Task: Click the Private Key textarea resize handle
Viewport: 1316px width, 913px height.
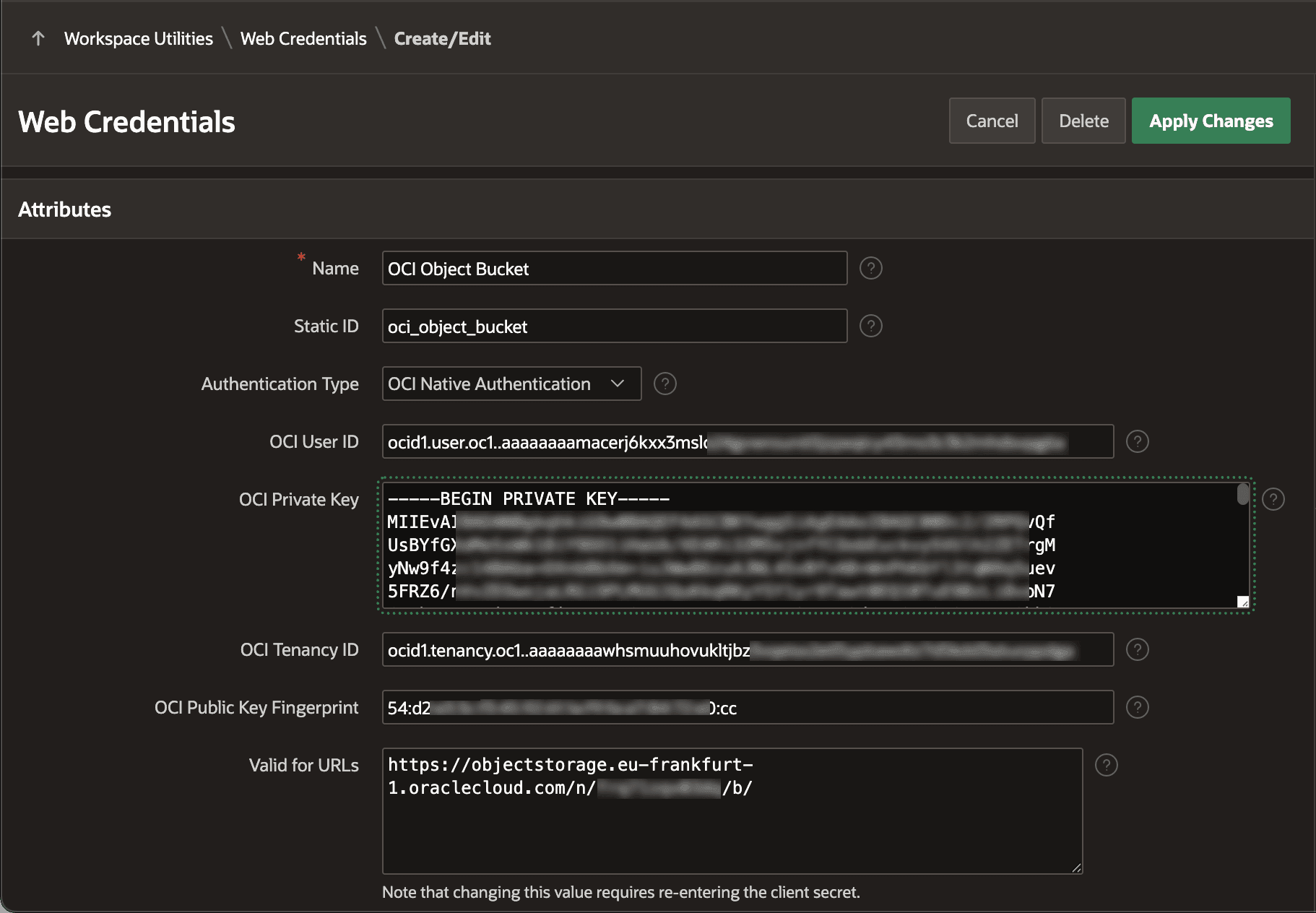Action: (1243, 602)
